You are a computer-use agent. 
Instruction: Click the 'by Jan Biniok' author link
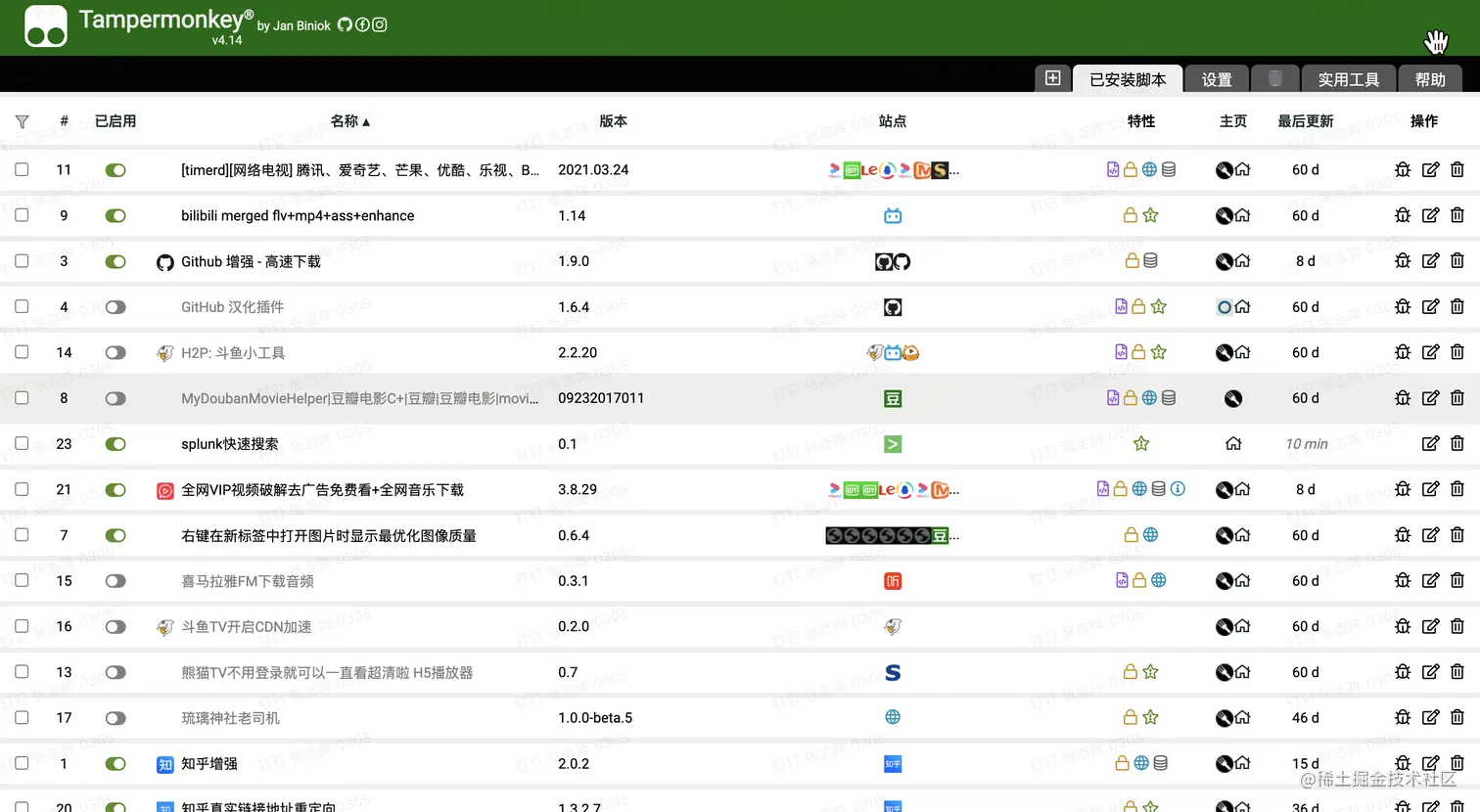click(294, 25)
